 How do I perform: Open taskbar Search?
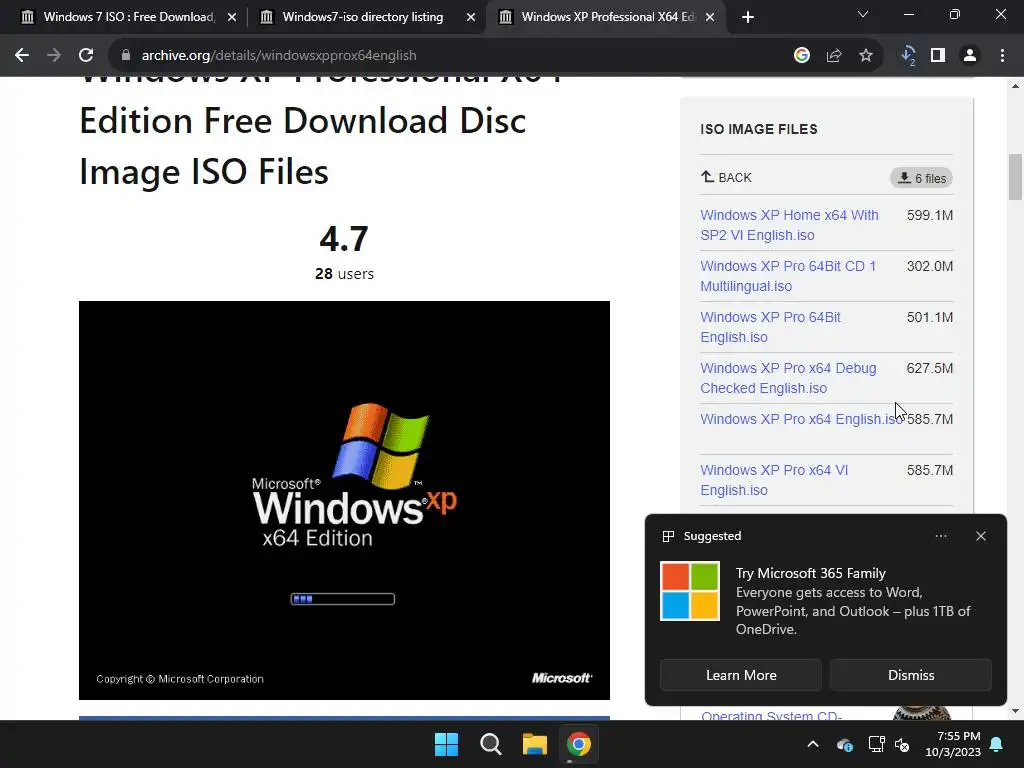tap(490, 744)
